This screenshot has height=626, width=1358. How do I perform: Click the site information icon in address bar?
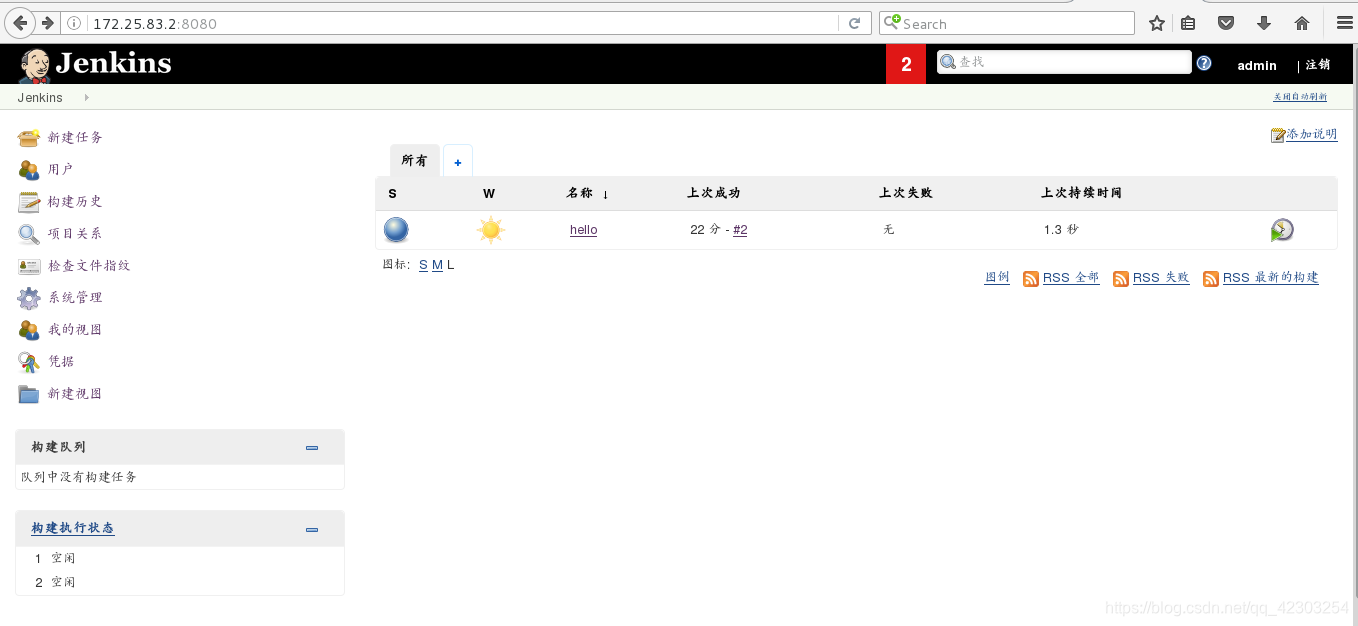pos(74,24)
